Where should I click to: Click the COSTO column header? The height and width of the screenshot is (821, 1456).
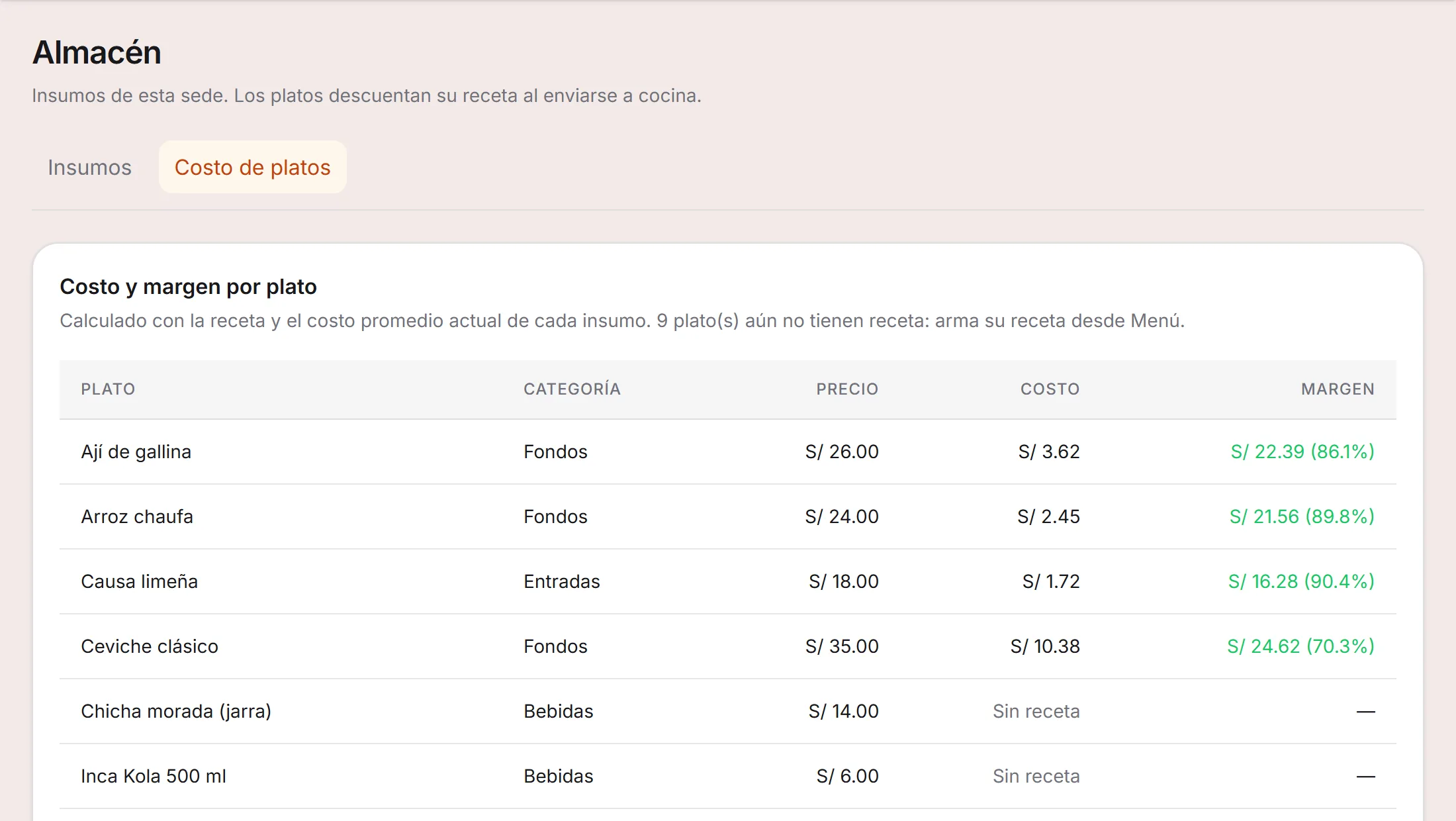[x=1050, y=389]
